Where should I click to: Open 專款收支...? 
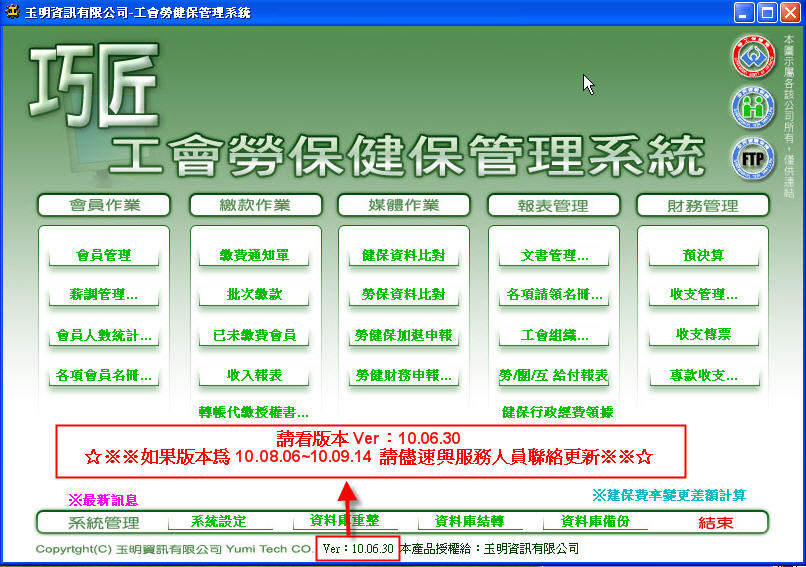(704, 376)
